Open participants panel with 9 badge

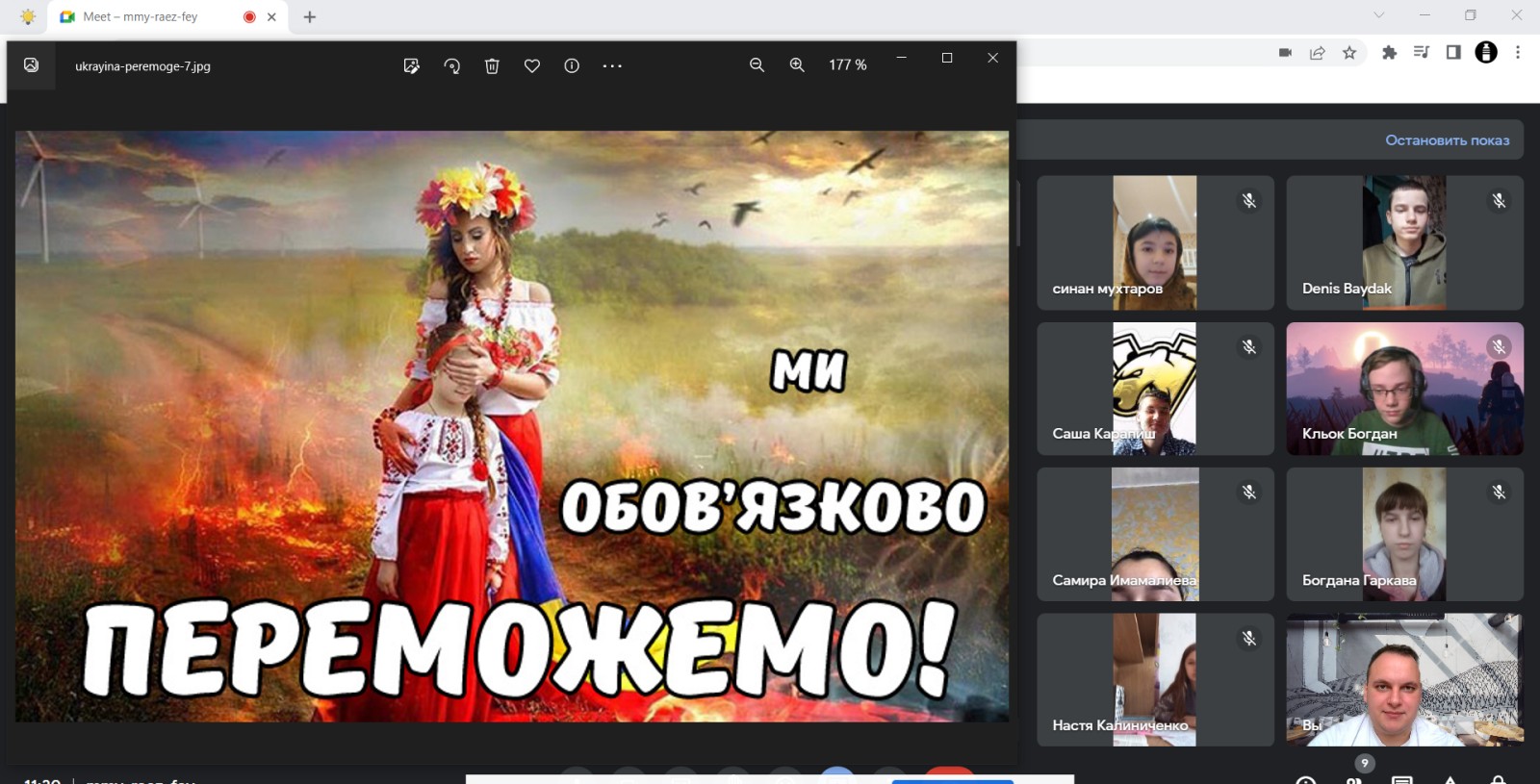tap(1356, 774)
